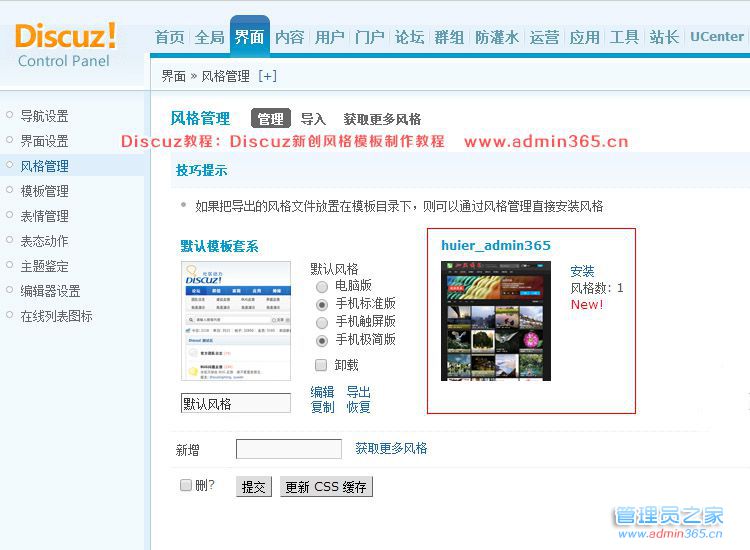The image size is (750, 550).
Task: Check the 卸载 checkbox
Action: tap(321, 365)
